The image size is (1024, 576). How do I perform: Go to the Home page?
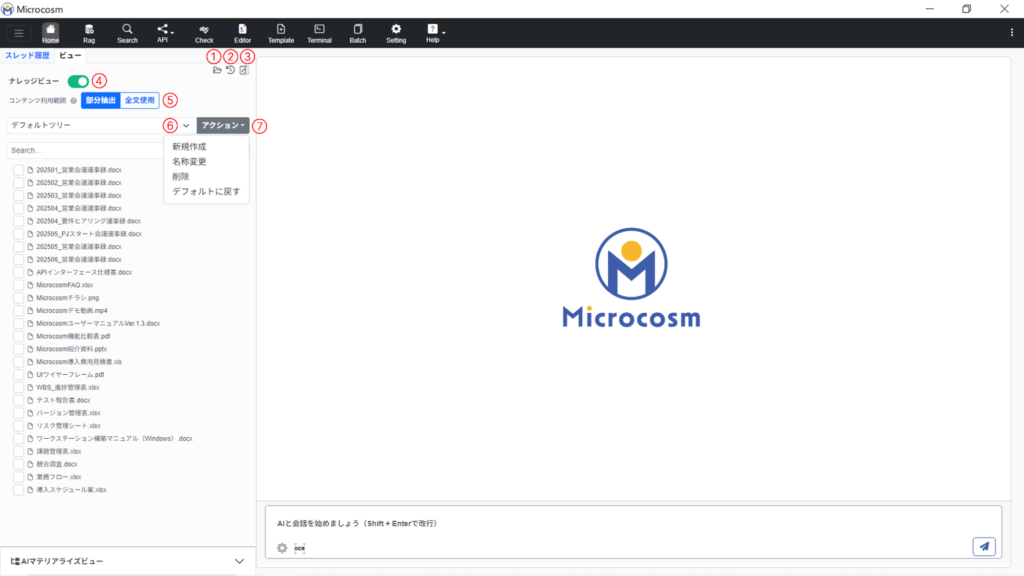click(x=50, y=33)
